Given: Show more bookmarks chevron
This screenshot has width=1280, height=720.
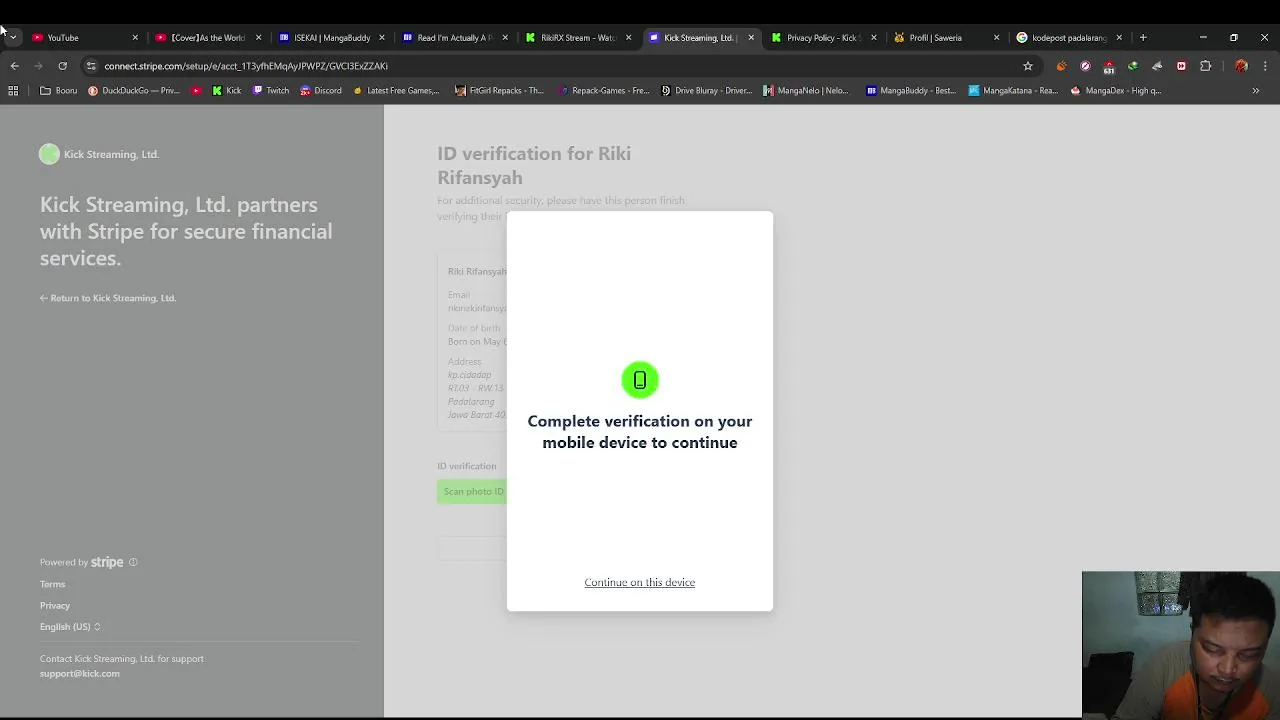Looking at the screenshot, I should tap(1256, 90).
